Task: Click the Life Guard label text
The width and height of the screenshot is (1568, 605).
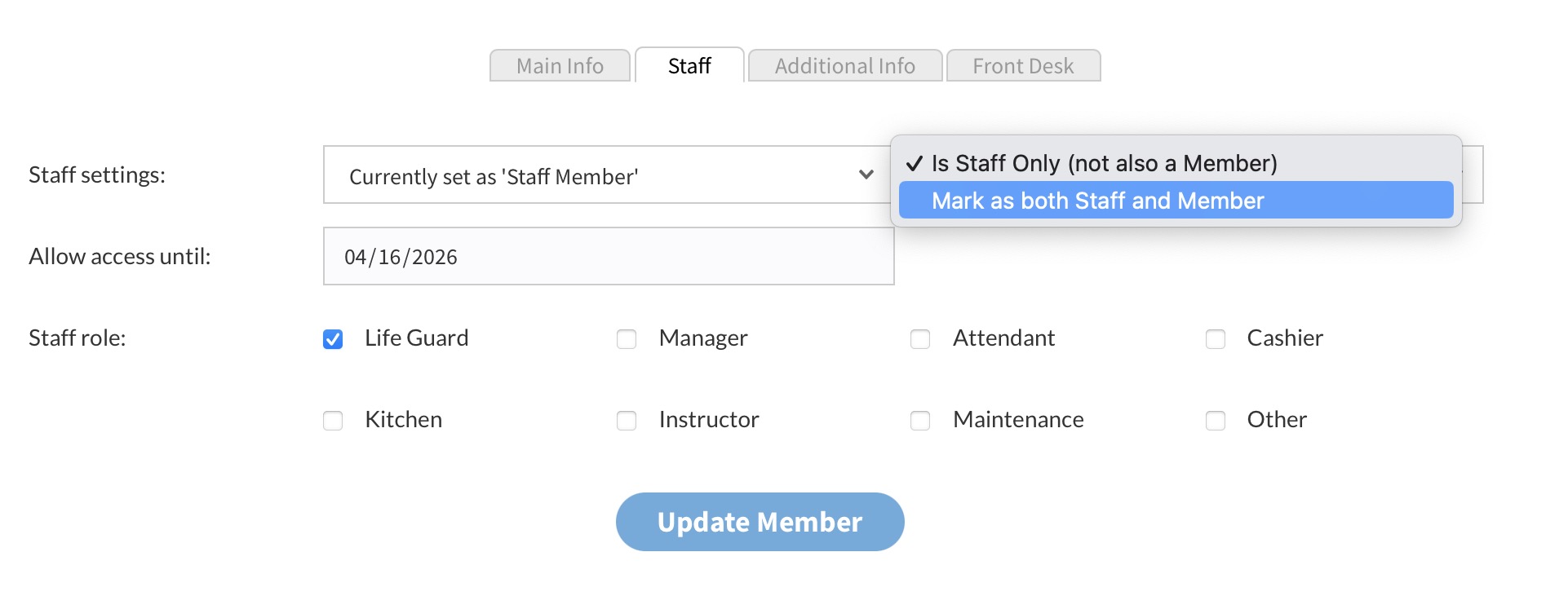Action: [x=416, y=338]
